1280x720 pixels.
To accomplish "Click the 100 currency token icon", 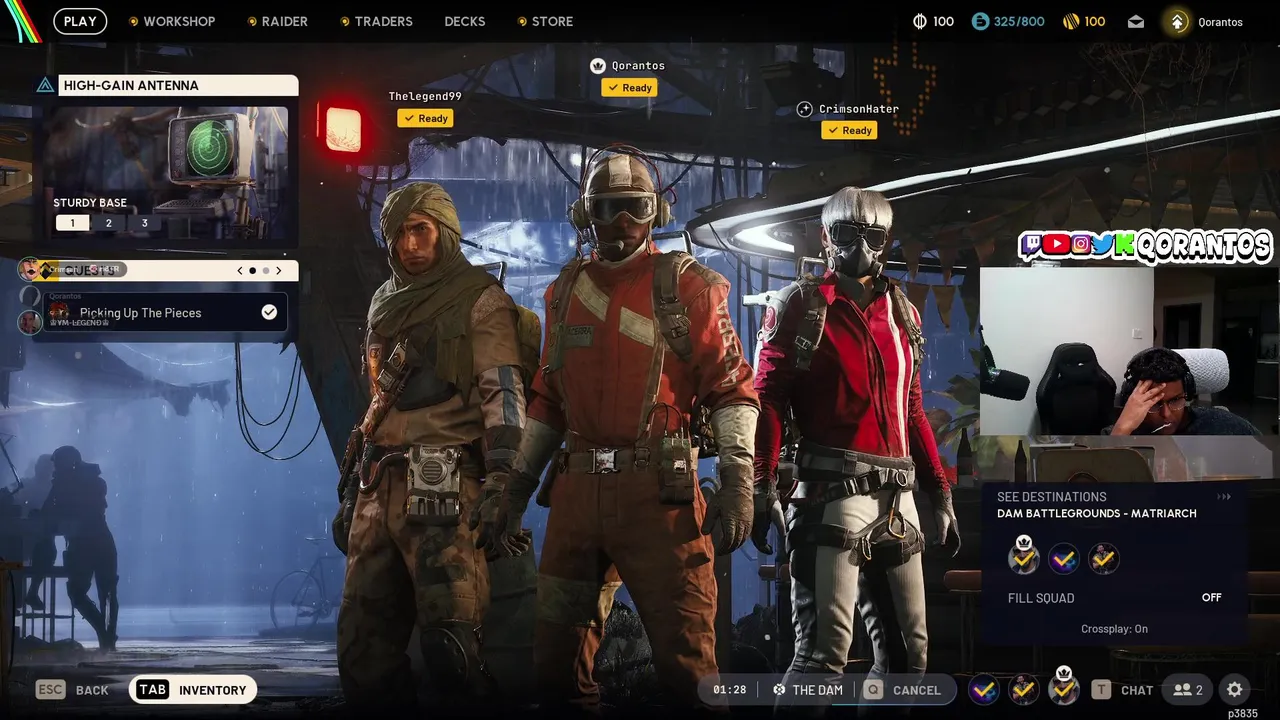I will 920,21.
